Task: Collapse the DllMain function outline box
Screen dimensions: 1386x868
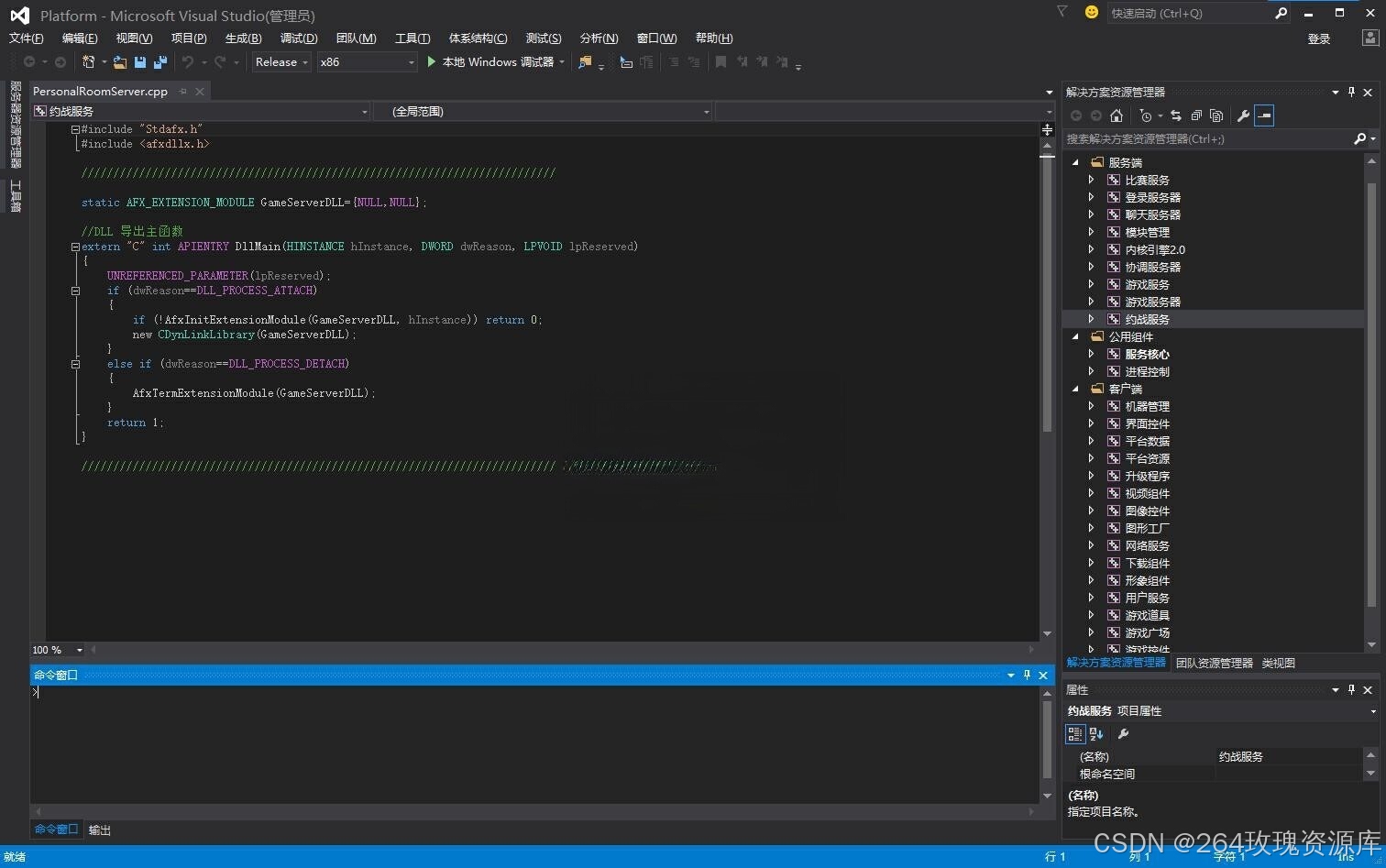Action: click(x=75, y=247)
